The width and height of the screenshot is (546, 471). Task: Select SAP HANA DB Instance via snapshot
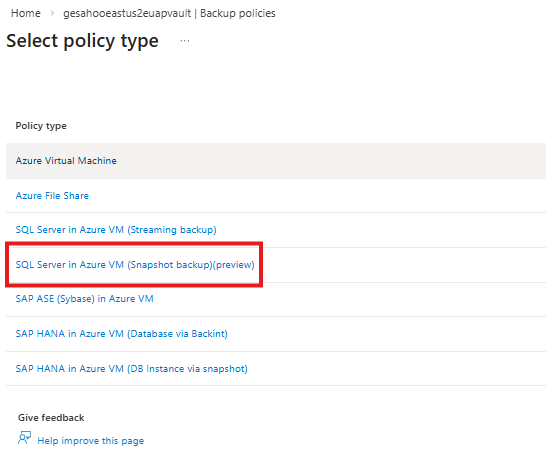132,369
